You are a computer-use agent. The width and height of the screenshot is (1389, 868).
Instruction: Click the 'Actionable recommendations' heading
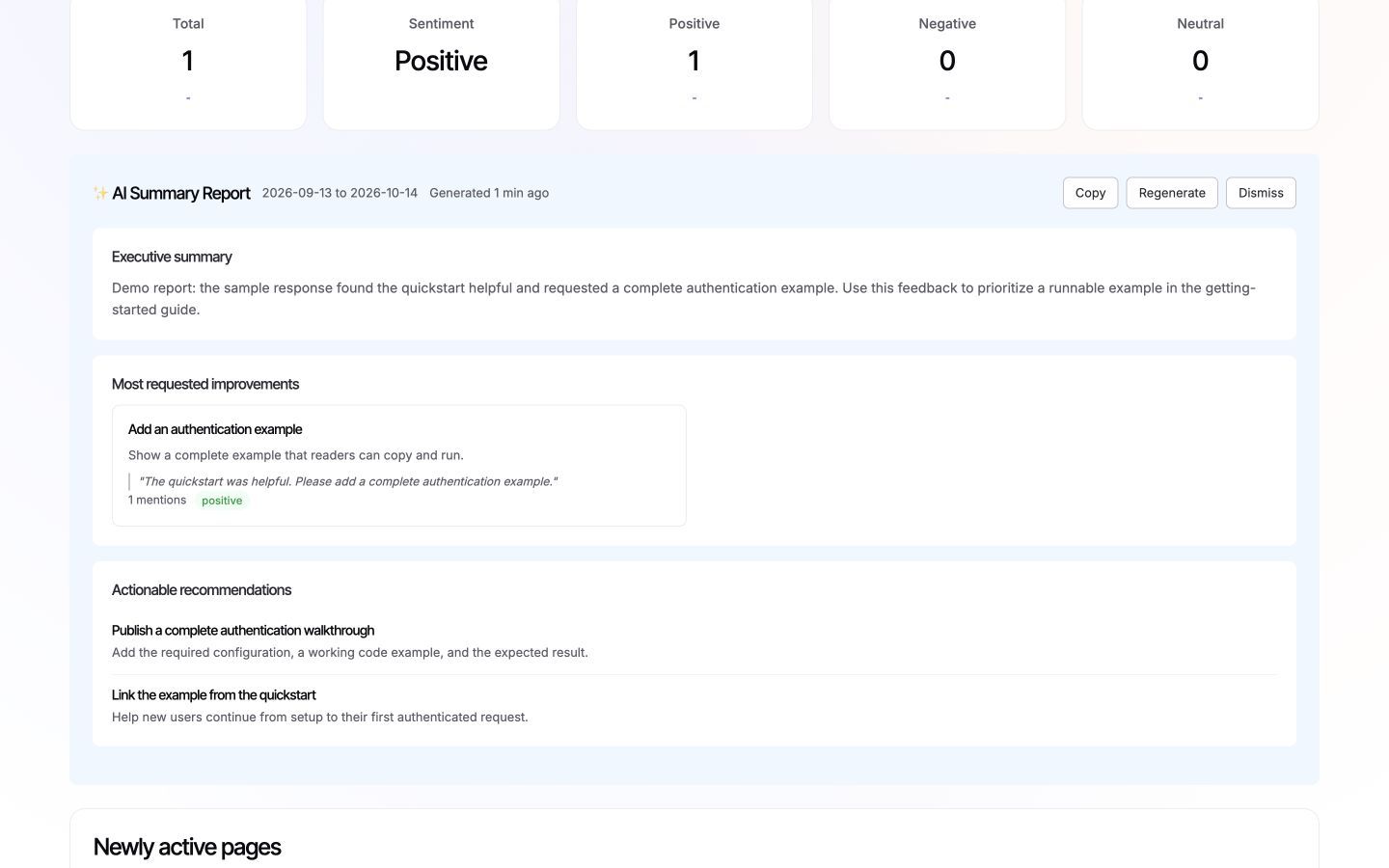coord(202,590)
